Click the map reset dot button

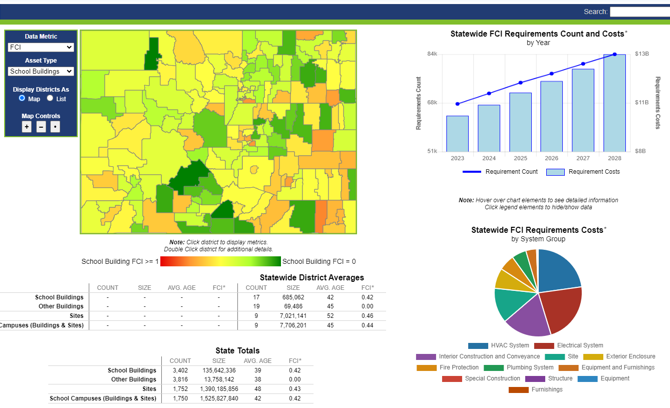[55, 127]
